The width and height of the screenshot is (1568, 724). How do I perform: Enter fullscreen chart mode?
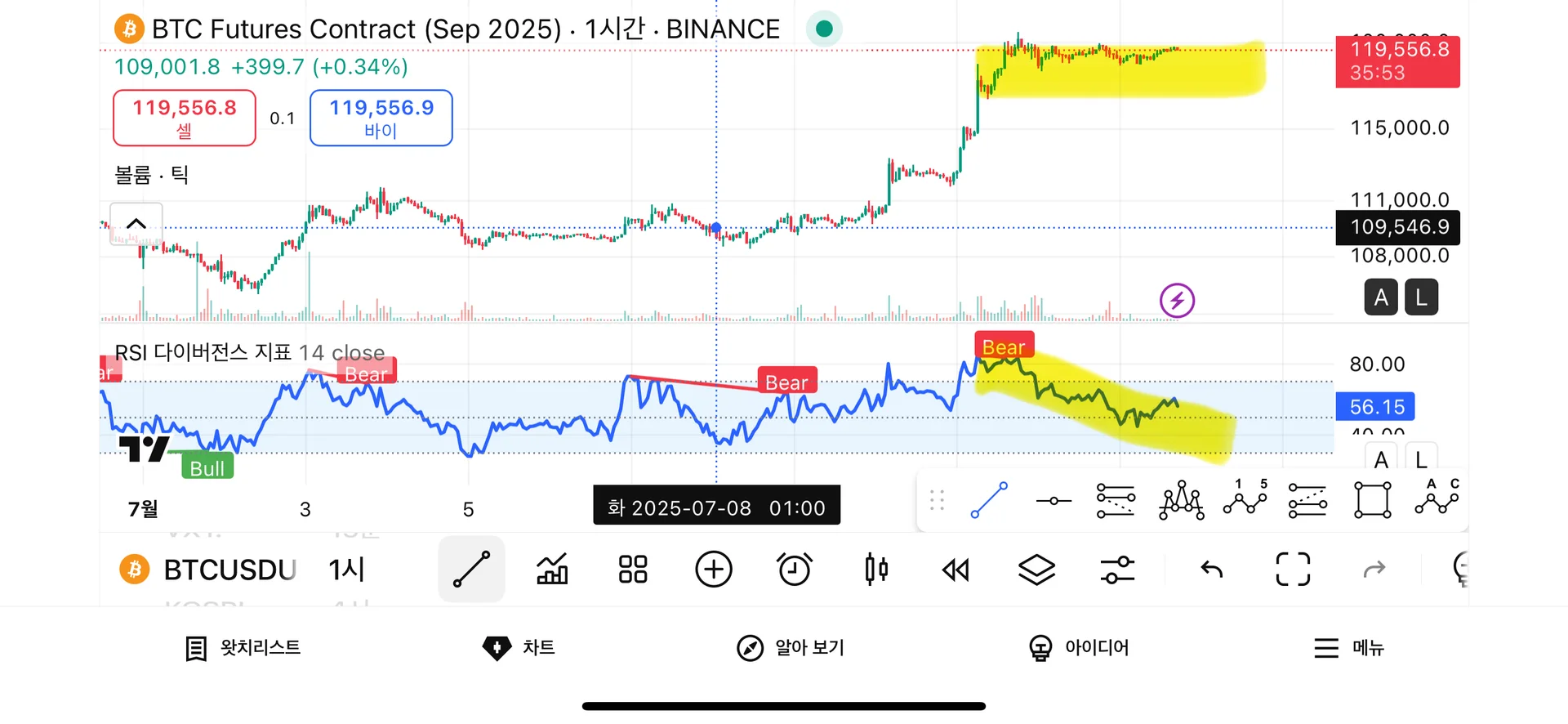pyautogui.click(x=1293, y=570)
